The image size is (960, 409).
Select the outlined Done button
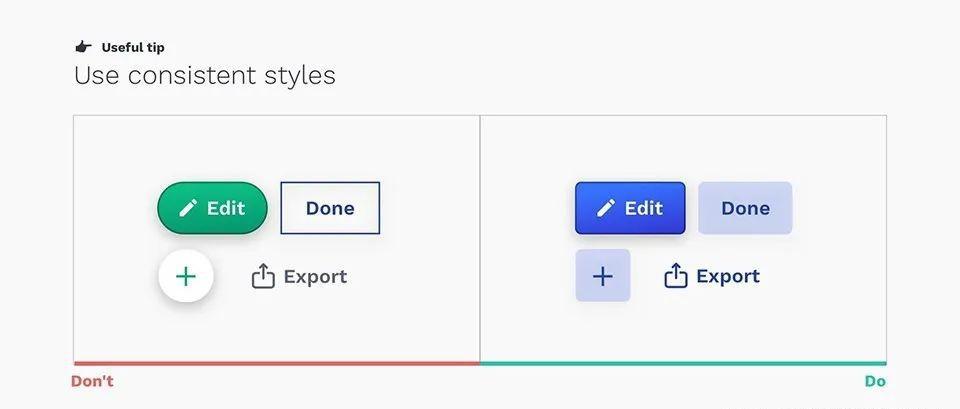(330, 208)
